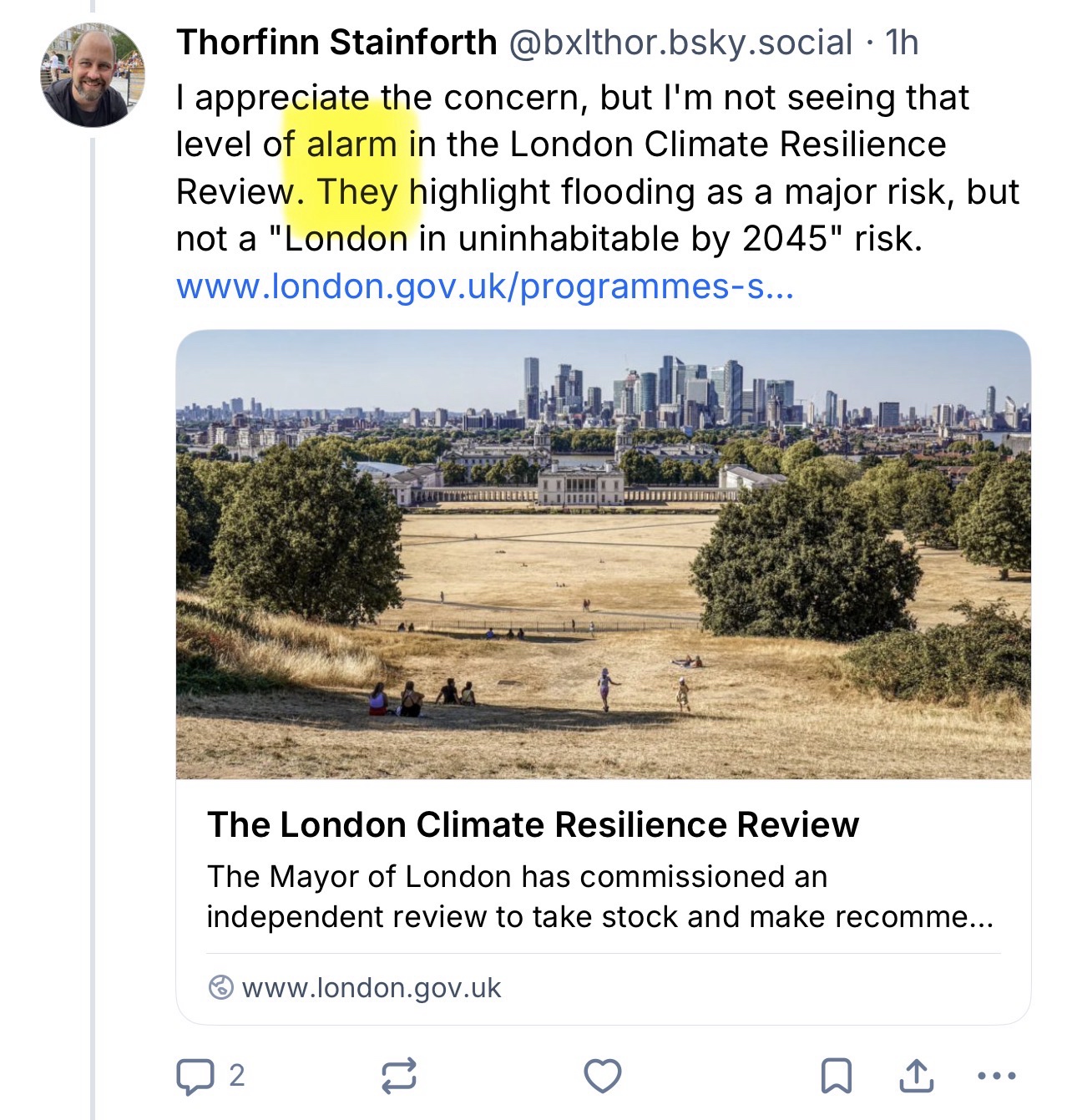Like the post with the heart icon
This screenshot has width=1072, height=1120.
[602, 1076]
